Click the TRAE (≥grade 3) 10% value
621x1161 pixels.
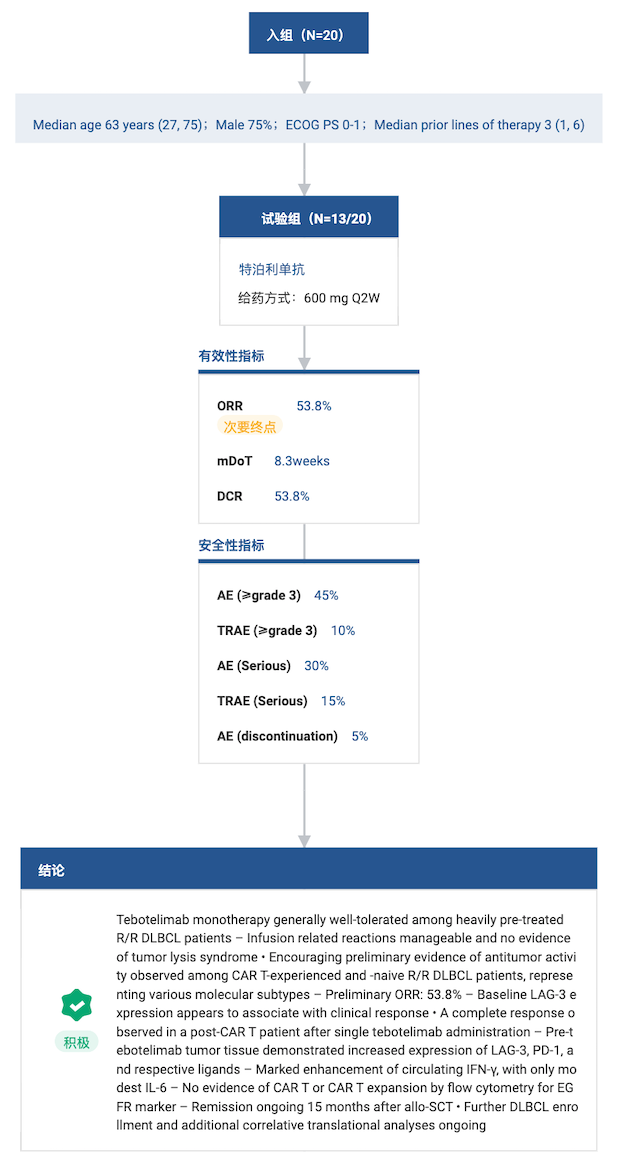[x=343, y=631]
